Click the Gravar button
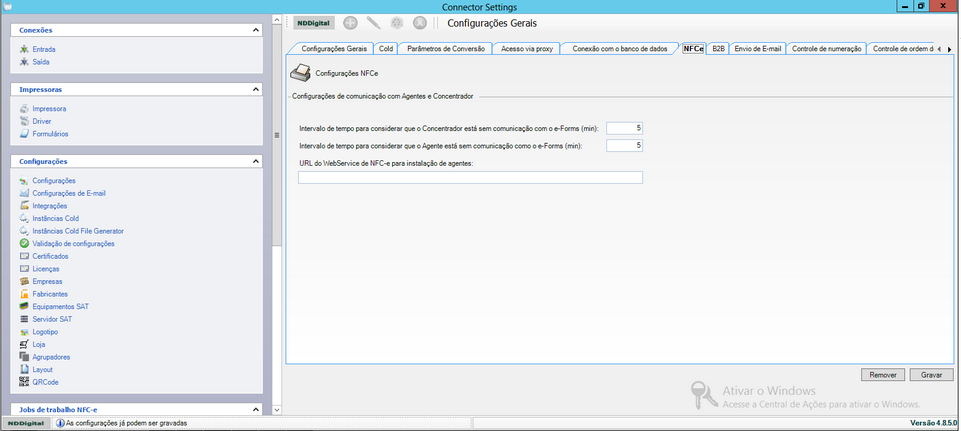The width and height of the screenshot is (961, 431). coord(932,375)
